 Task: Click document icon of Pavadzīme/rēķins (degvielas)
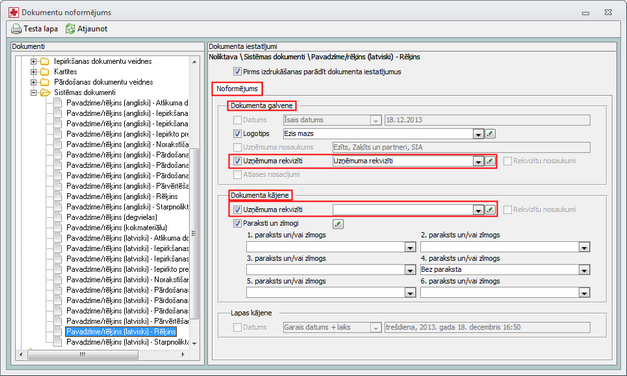[x=58, y=217]
